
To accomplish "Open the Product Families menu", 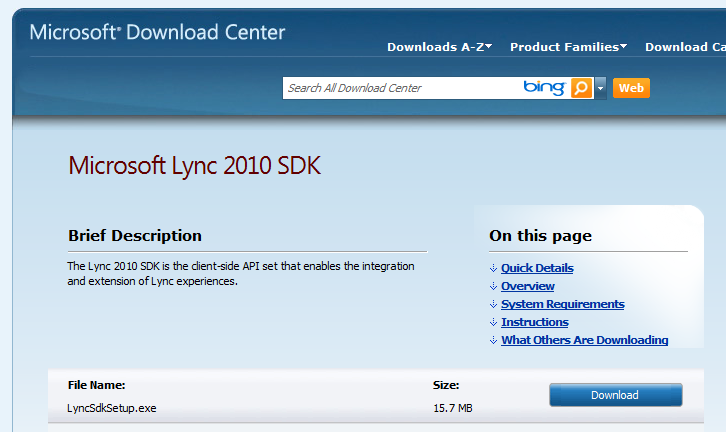I will point(568,47).
